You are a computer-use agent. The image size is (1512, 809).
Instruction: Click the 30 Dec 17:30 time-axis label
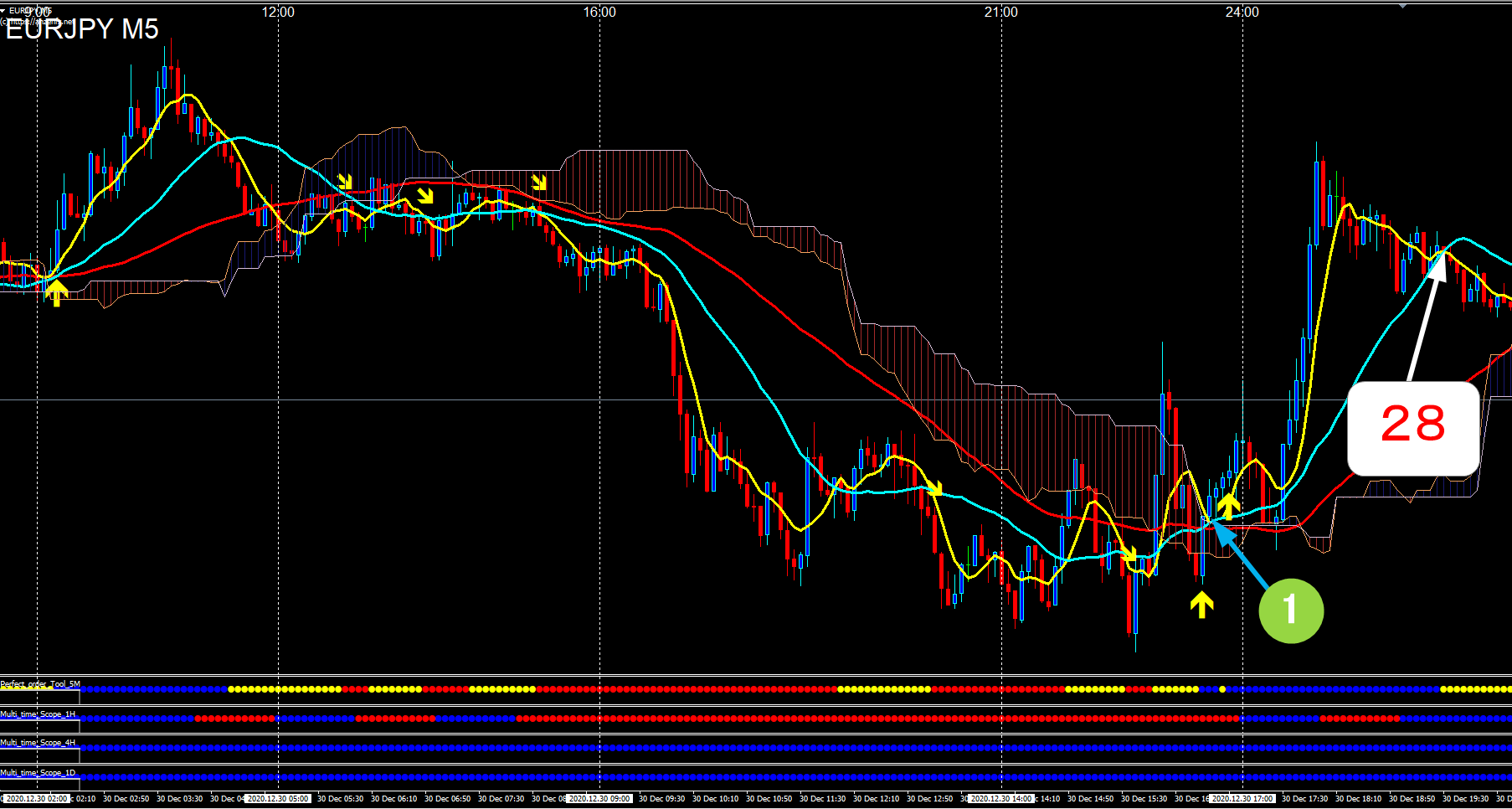[x=1304, y=799]
